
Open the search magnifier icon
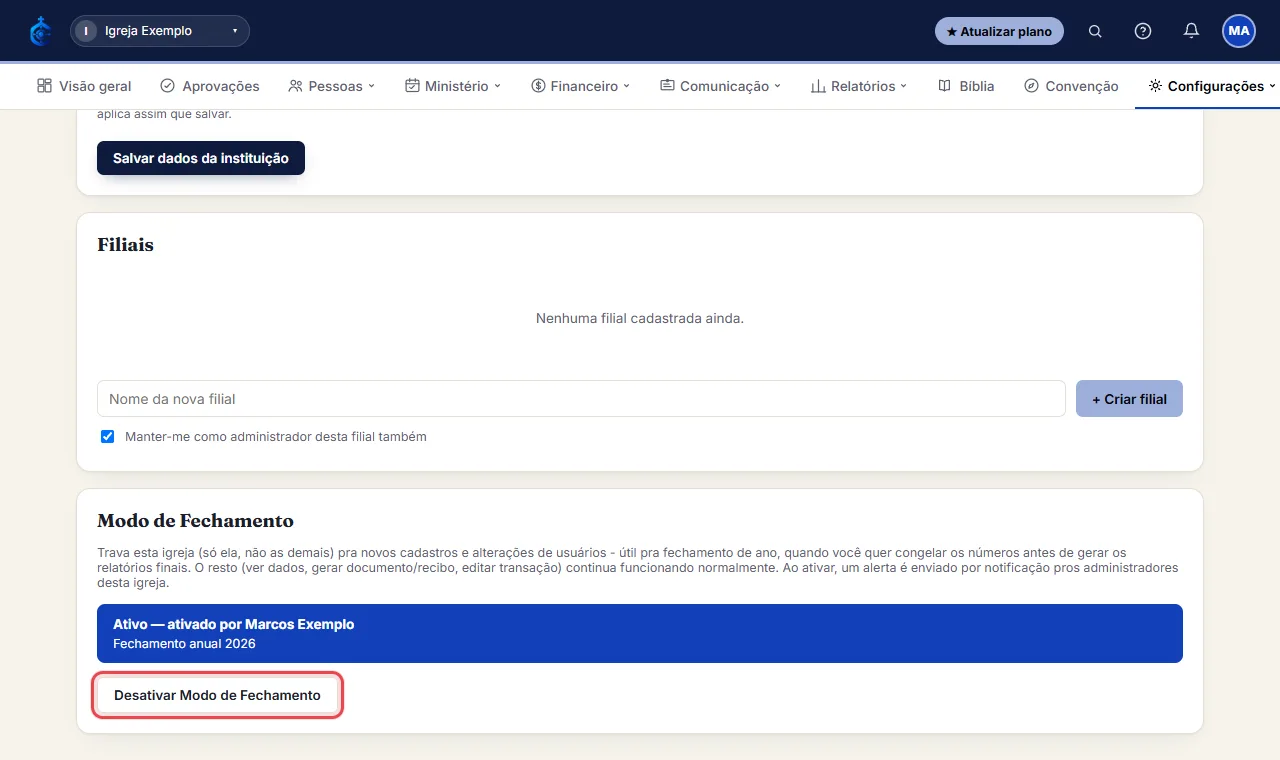click(1095, 31)
